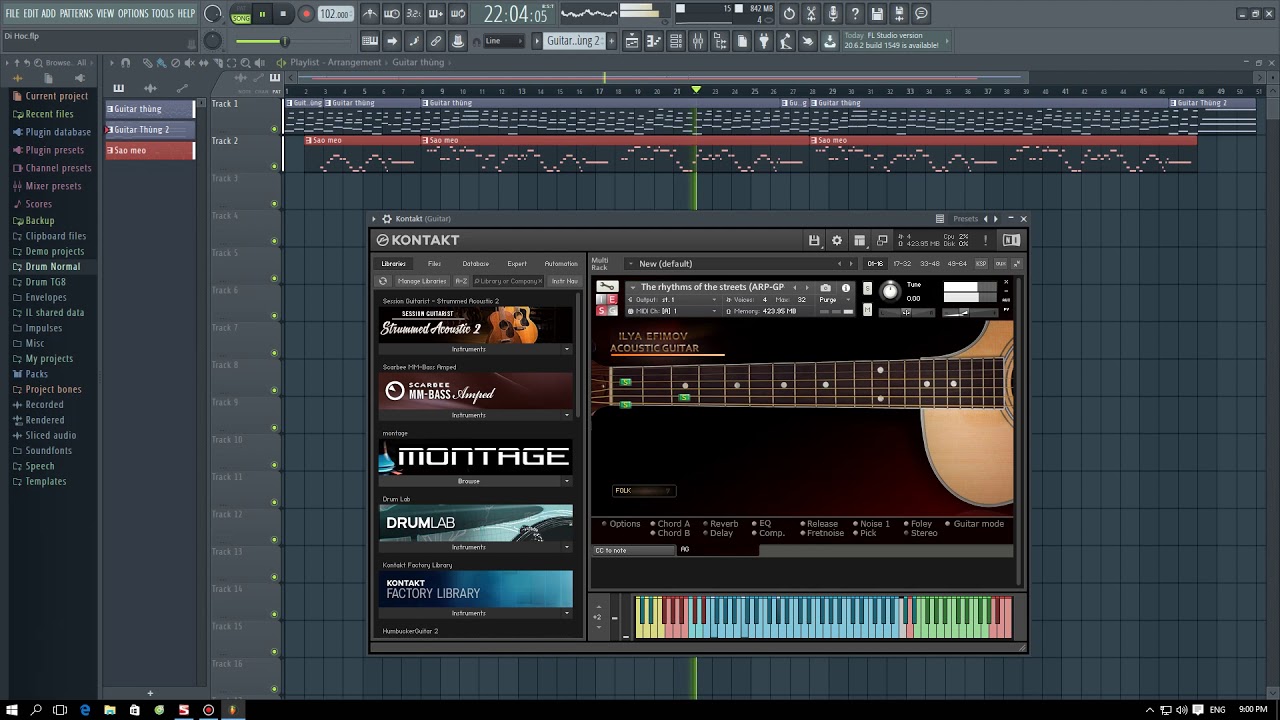This screenshot has width=1280, height=720.
Task: Open the FOLK preset dropdown
Action: pyautogui.click(x=643, y=491)
